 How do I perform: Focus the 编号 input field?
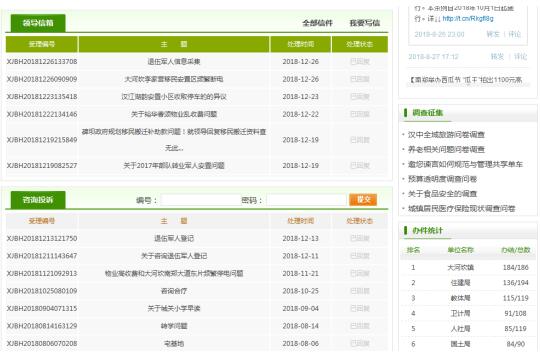(x=201, y=200)
